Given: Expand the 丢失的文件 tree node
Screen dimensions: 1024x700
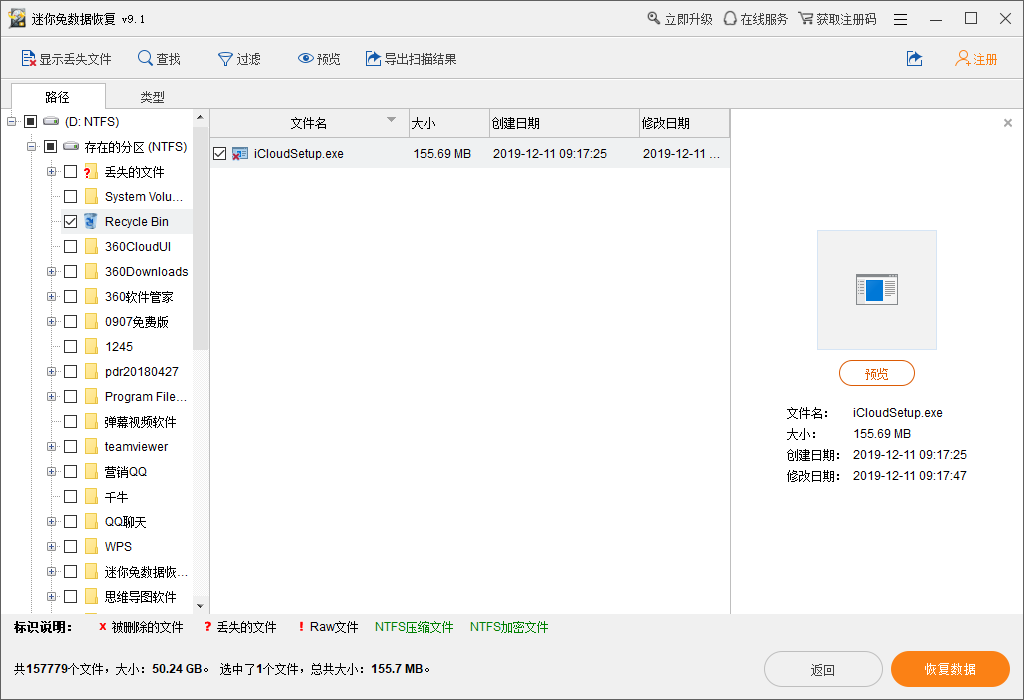Looking at the screenshot, I should pyautogui.click(x=51, y=172).
